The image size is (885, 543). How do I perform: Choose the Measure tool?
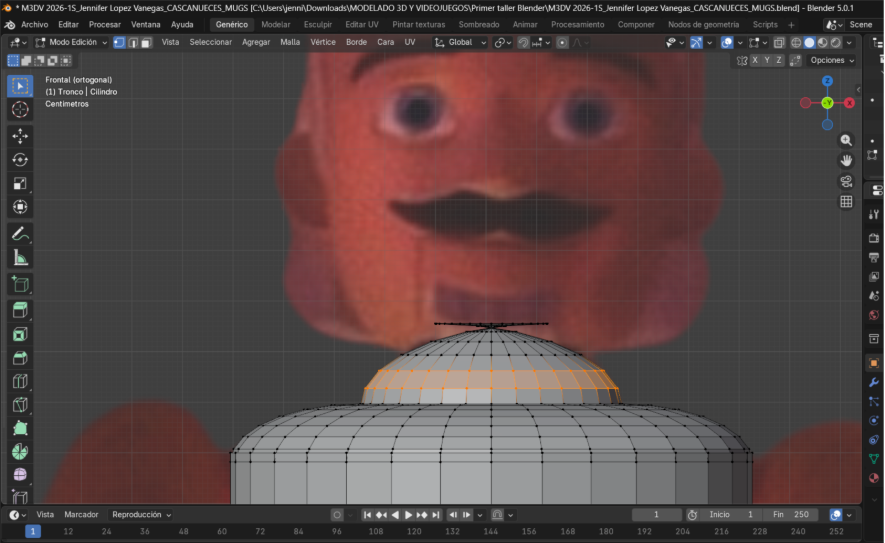(20, 258)
